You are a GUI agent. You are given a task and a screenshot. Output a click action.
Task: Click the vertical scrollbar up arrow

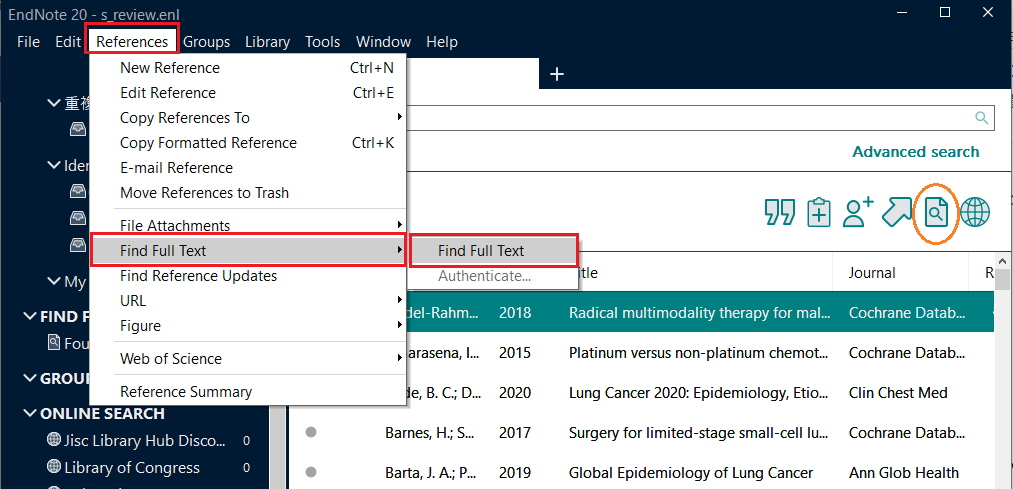tap(1003, 262)
